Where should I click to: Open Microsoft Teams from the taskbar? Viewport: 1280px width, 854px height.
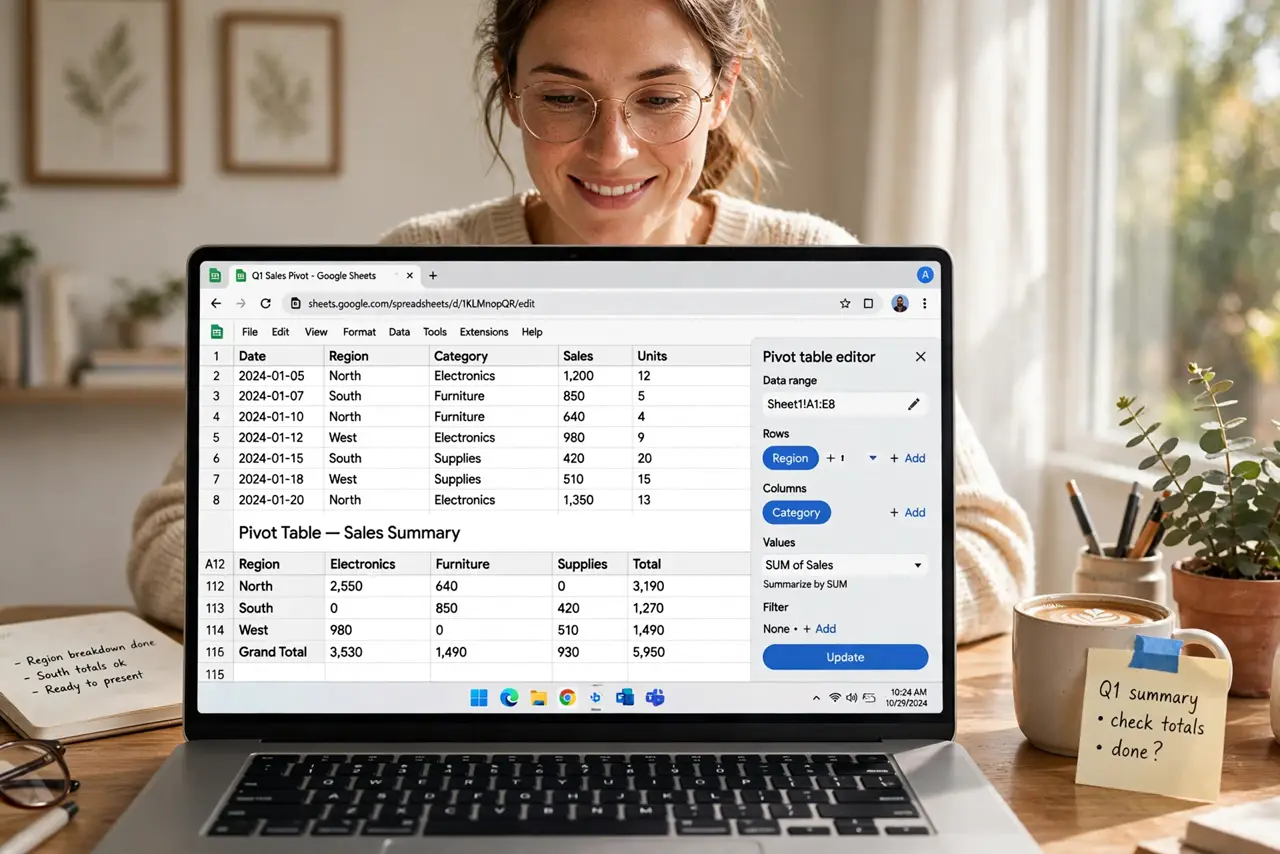[x=655, y=697]
